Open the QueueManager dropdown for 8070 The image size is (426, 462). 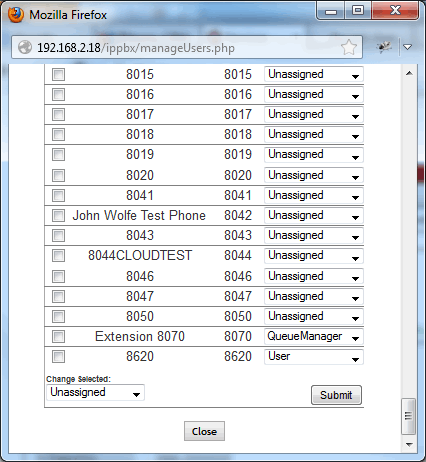[314, 336]
